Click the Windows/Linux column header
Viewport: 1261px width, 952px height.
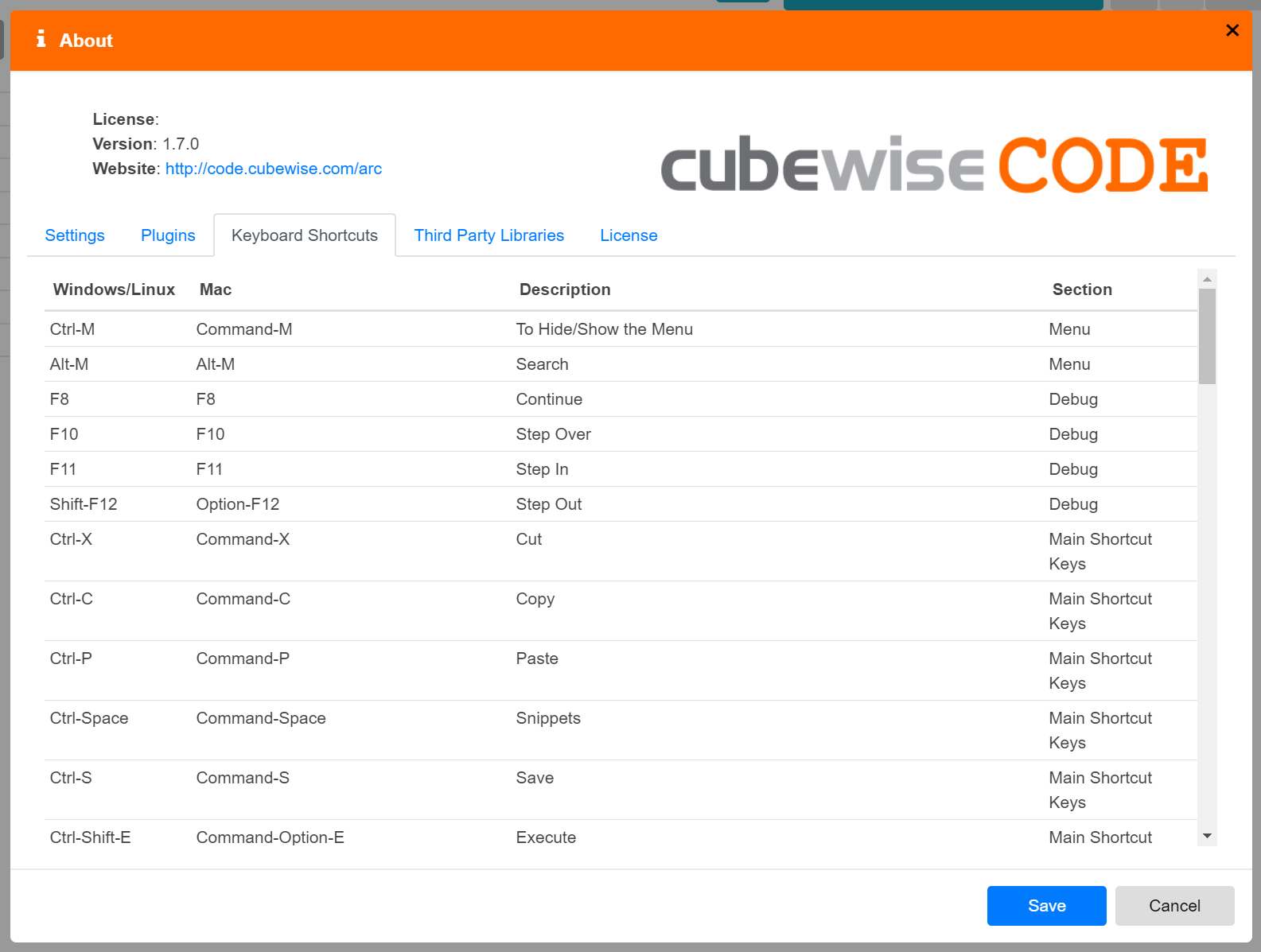pos(114,289)
